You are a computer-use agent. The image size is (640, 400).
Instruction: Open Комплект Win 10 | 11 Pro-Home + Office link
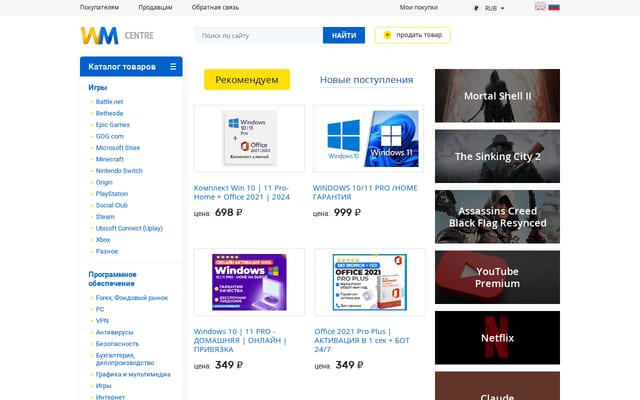point(242,192)
